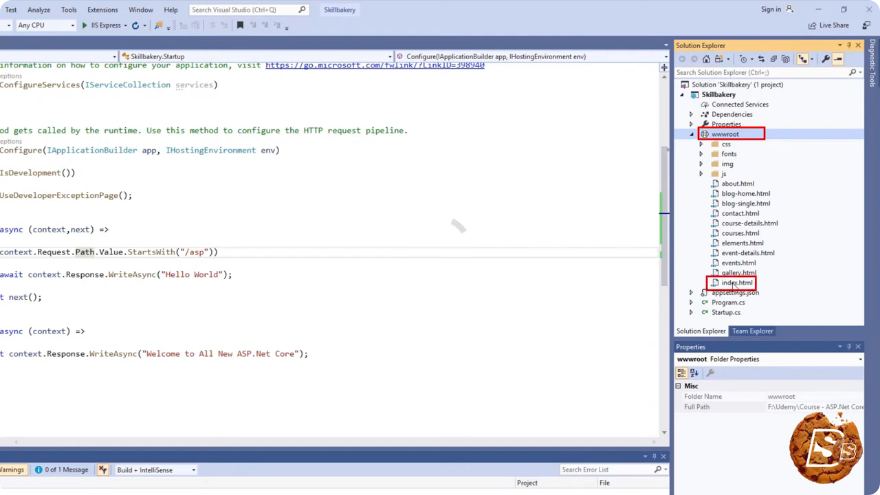The width and height of the screenshot is (880, 495).
Task: Click the feedback icon beside Live Share
Action: tap(867, 25)
